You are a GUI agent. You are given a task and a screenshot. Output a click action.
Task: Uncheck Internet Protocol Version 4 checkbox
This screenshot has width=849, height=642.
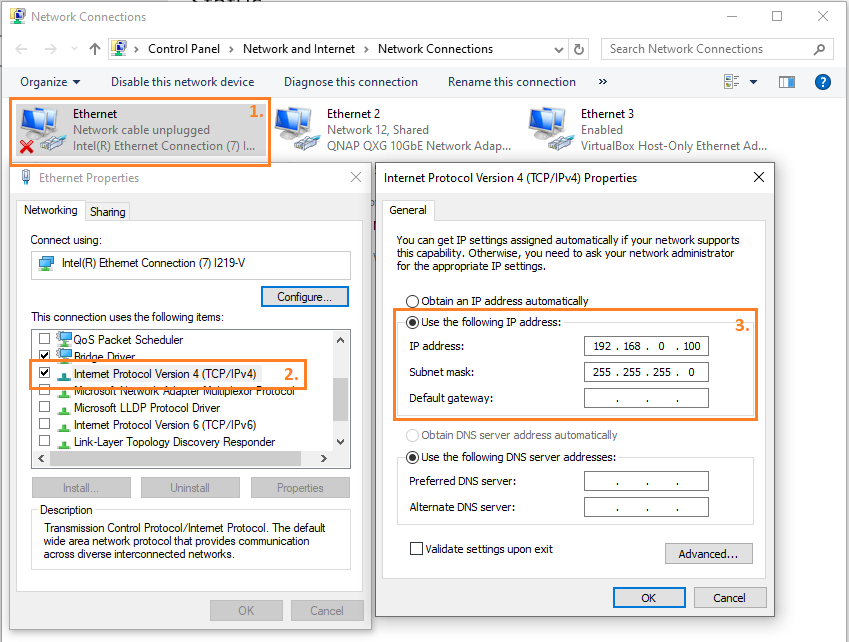pos(44,373)
